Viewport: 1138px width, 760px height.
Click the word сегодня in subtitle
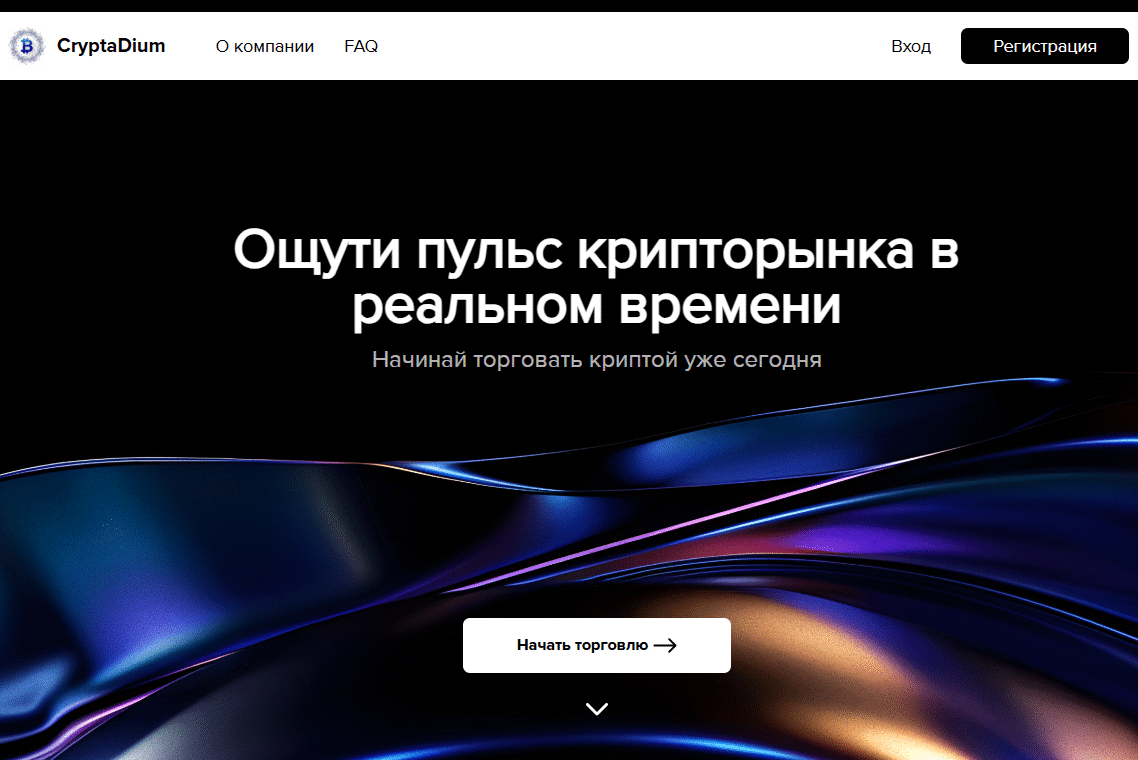click(774, 360)
